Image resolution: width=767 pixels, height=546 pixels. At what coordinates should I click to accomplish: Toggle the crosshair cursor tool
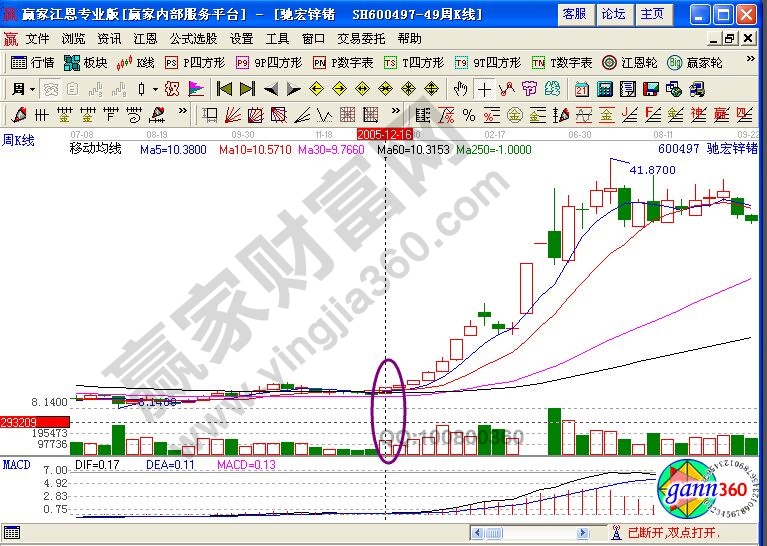pyautogui.click(x=484, y=89)
